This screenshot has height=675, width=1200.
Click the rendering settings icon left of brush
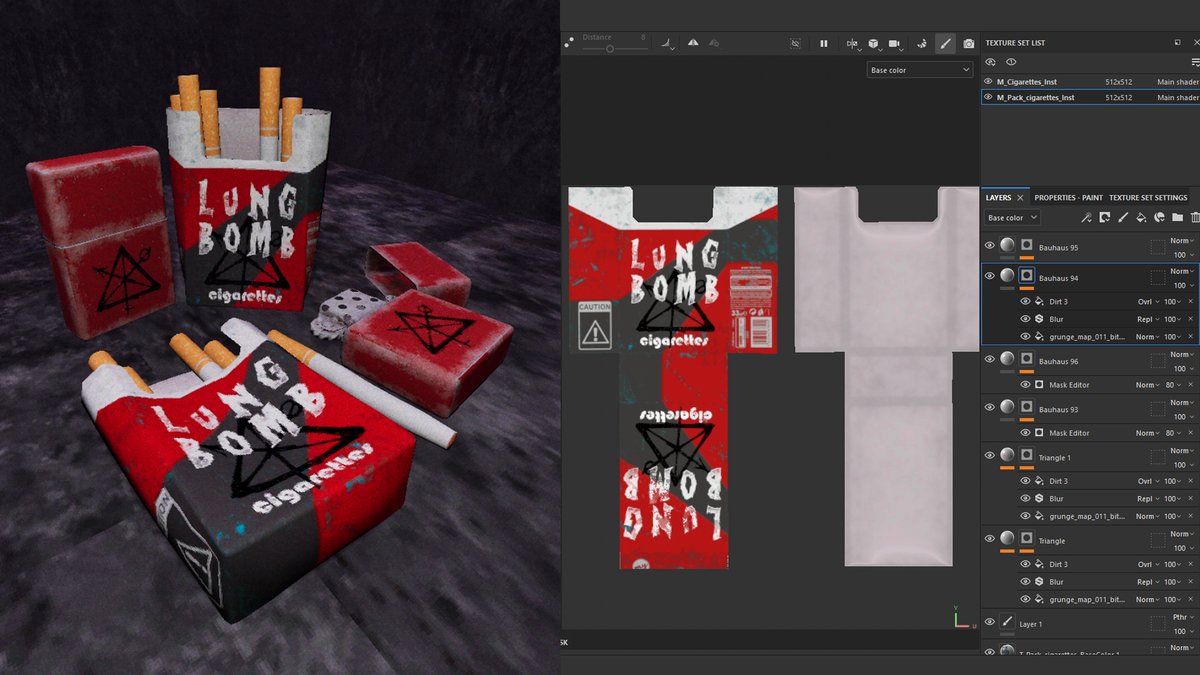tap(921, 44)
